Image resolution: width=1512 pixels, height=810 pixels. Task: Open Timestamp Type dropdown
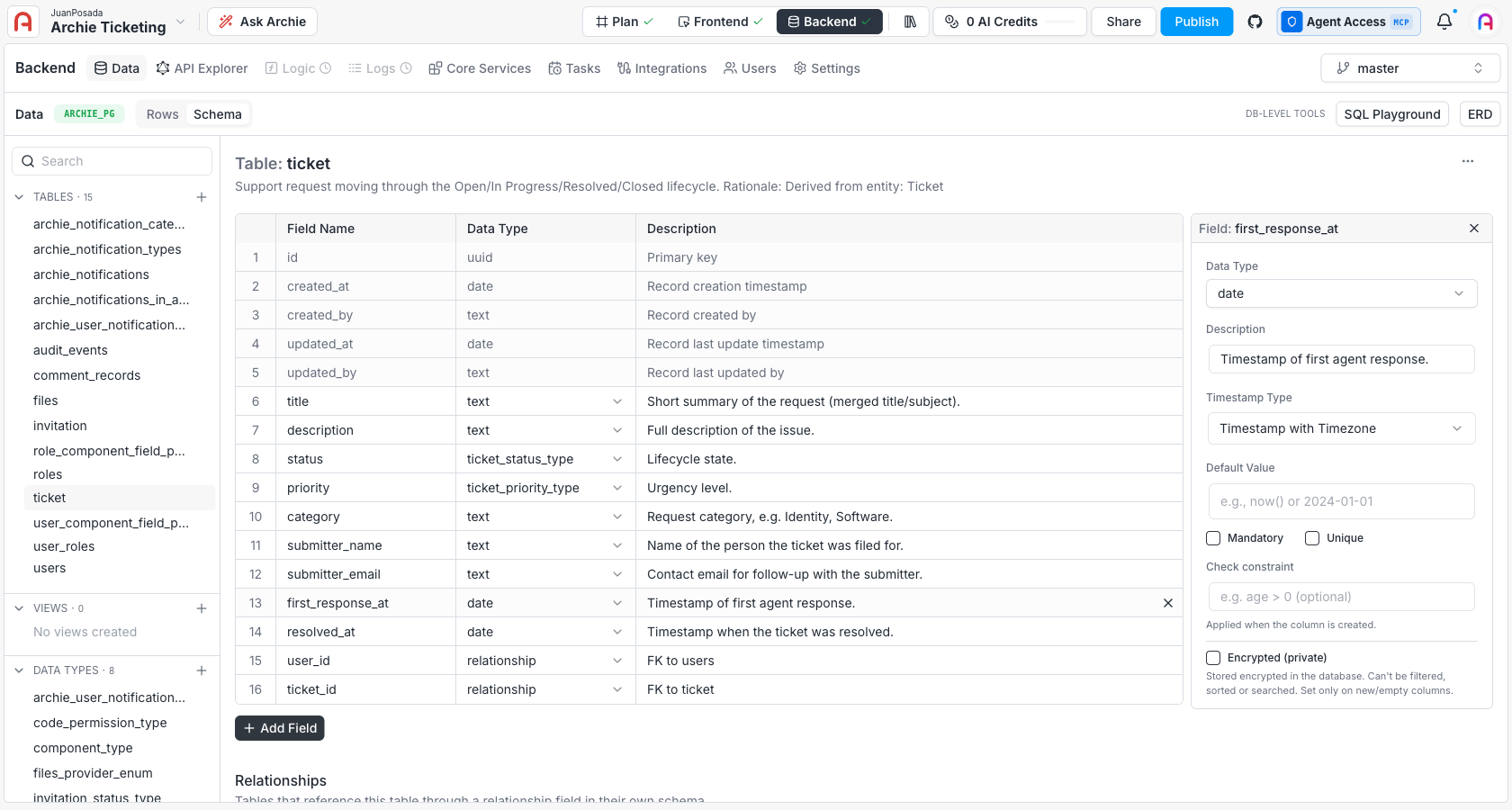coord(1341,428)
